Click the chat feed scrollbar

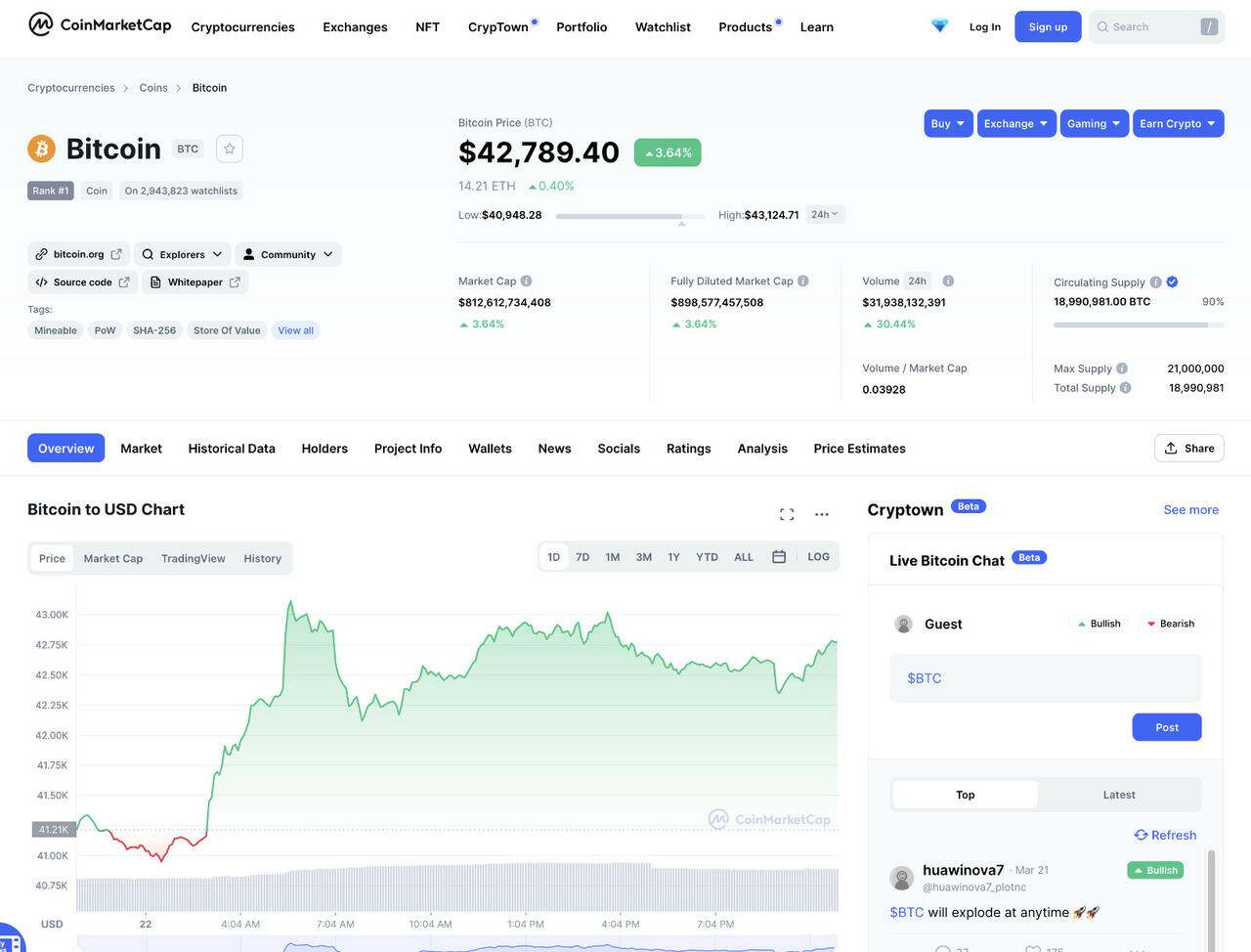point(1212,899)
